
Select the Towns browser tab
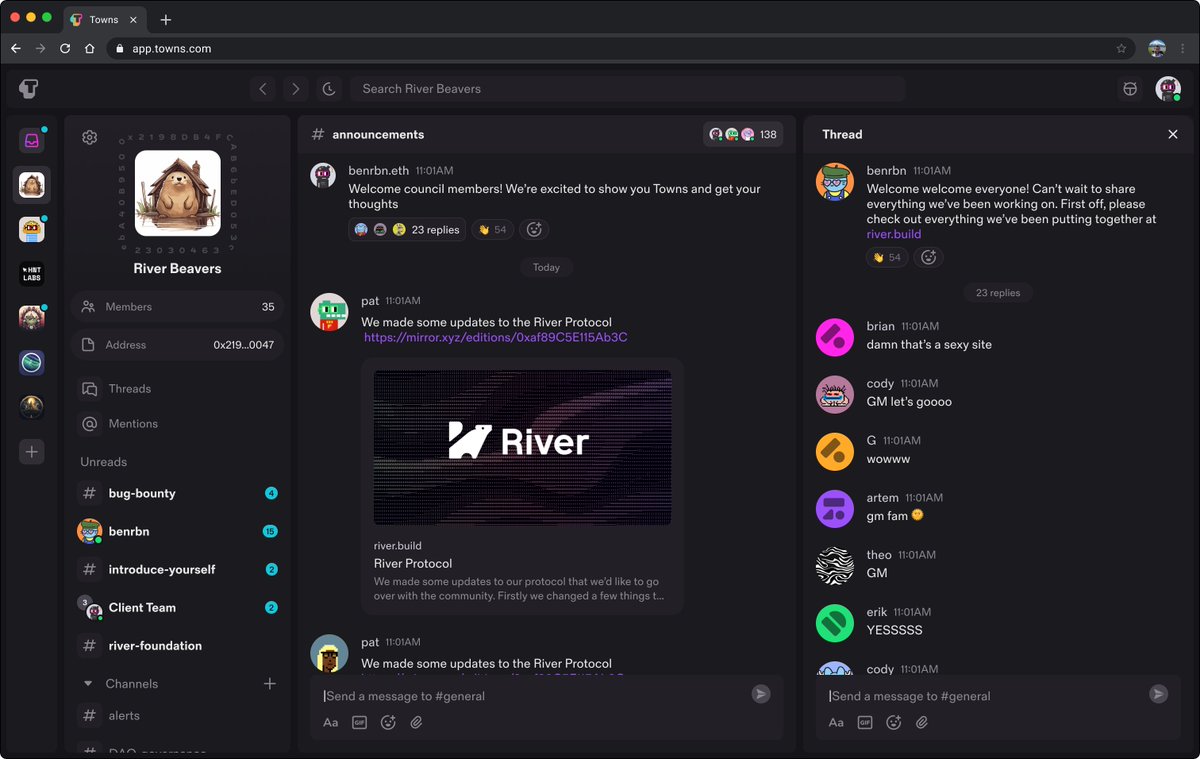(x=104, y=20)
